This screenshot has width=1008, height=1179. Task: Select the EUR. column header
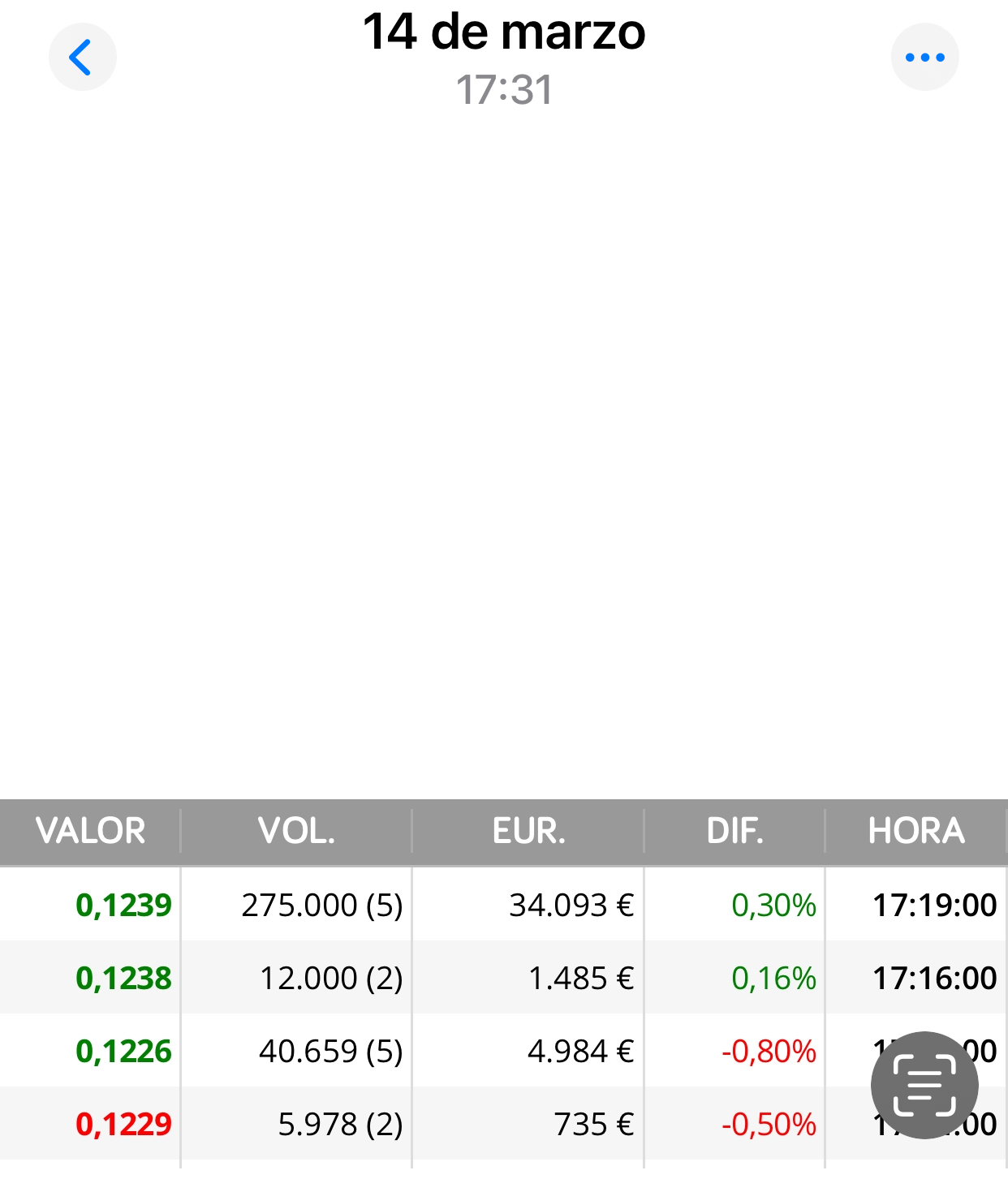[528, 831]
